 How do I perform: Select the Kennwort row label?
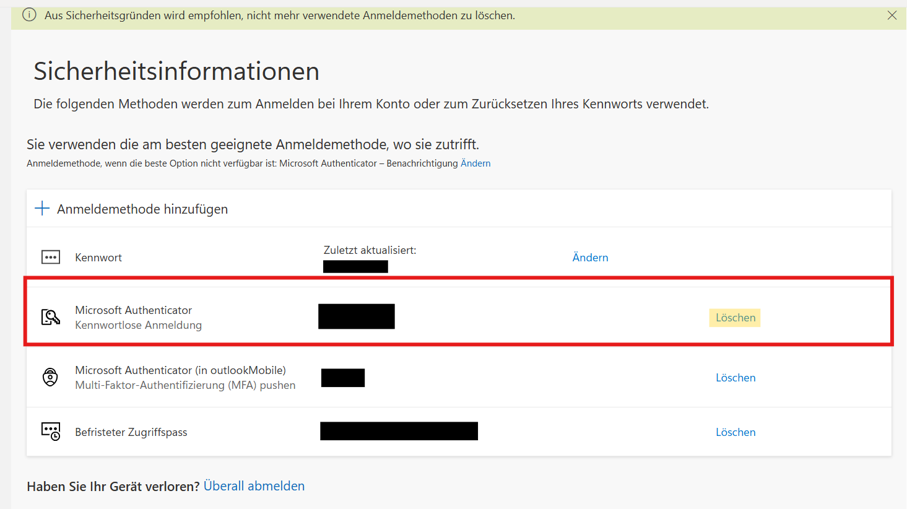tap(98, 257)
